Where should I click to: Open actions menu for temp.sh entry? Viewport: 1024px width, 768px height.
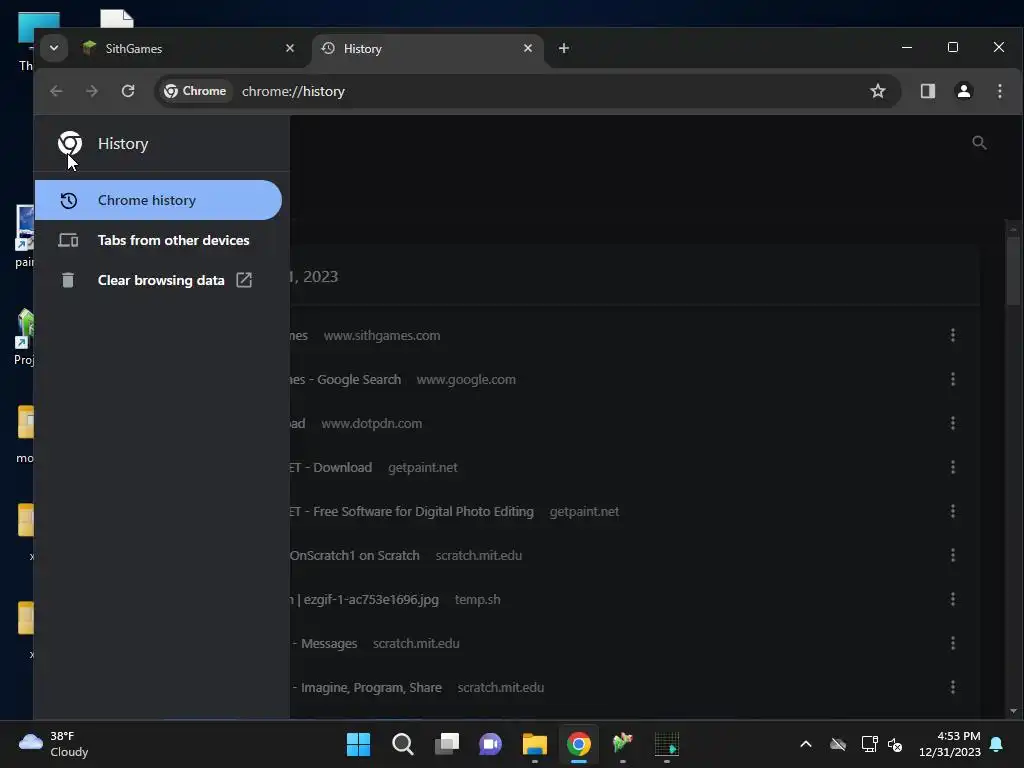tap(953, 600)
